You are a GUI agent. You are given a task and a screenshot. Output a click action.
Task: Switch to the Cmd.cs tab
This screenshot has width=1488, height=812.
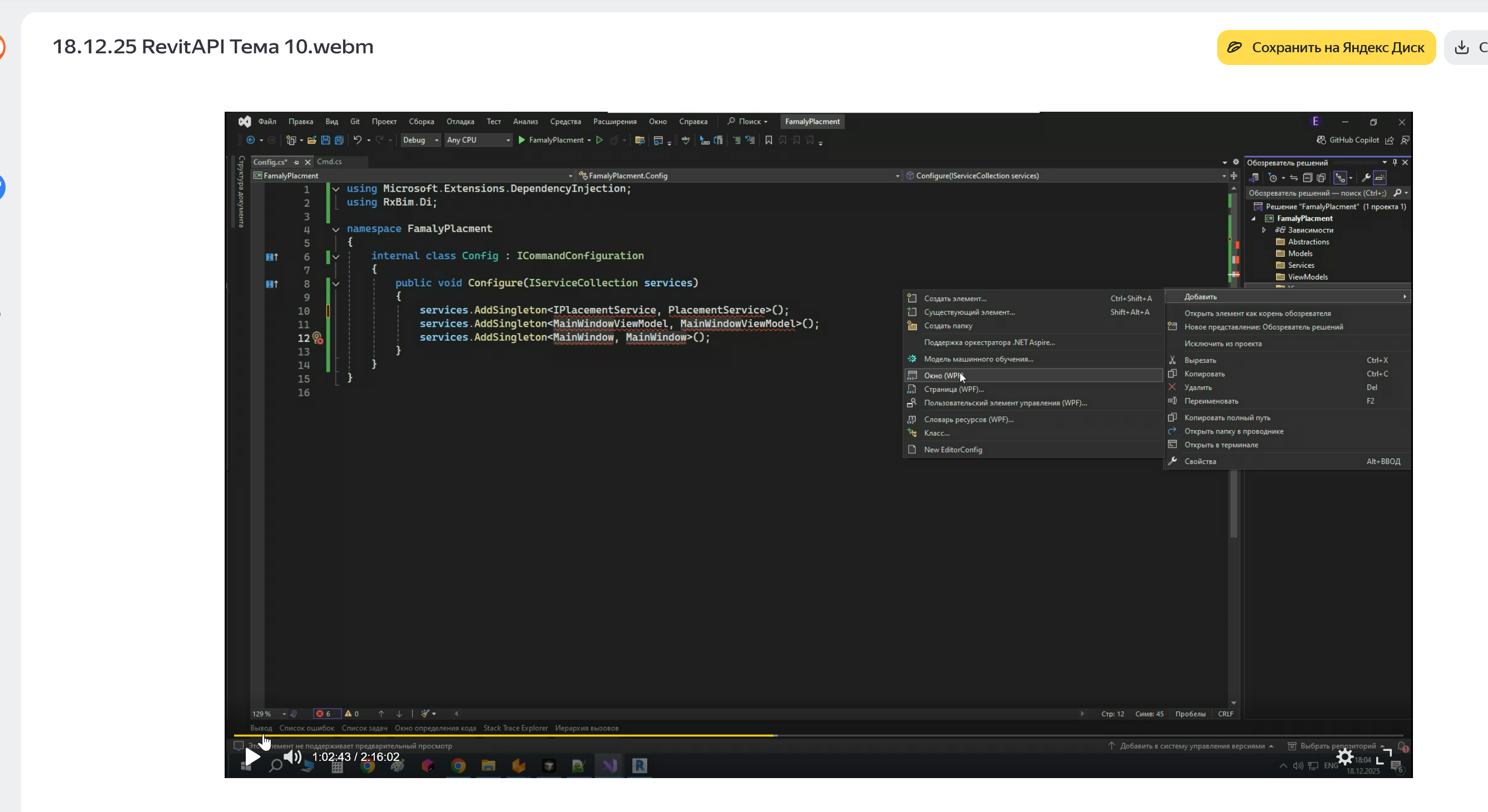(x=329, y=162)
